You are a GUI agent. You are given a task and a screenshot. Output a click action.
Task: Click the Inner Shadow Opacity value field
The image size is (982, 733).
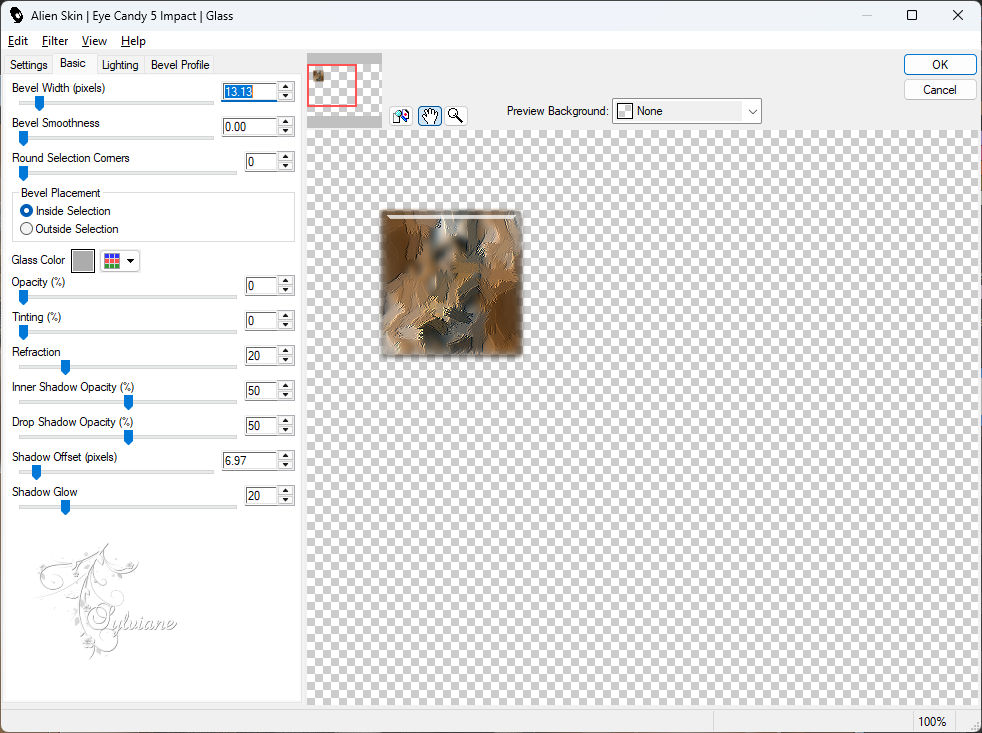coord(261,391)
